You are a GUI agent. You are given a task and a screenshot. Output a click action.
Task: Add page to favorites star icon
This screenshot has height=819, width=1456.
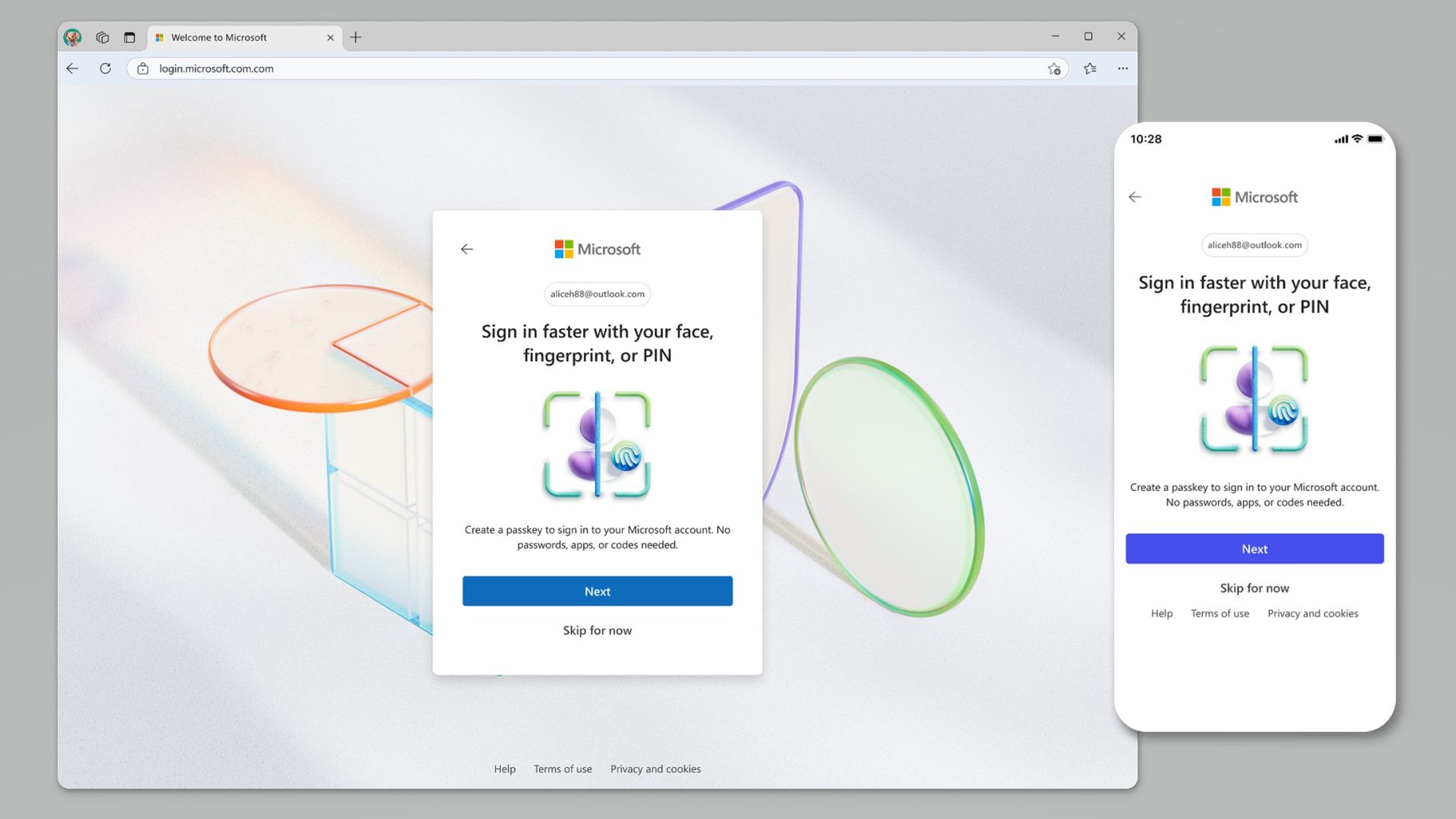coord(1054,68)
